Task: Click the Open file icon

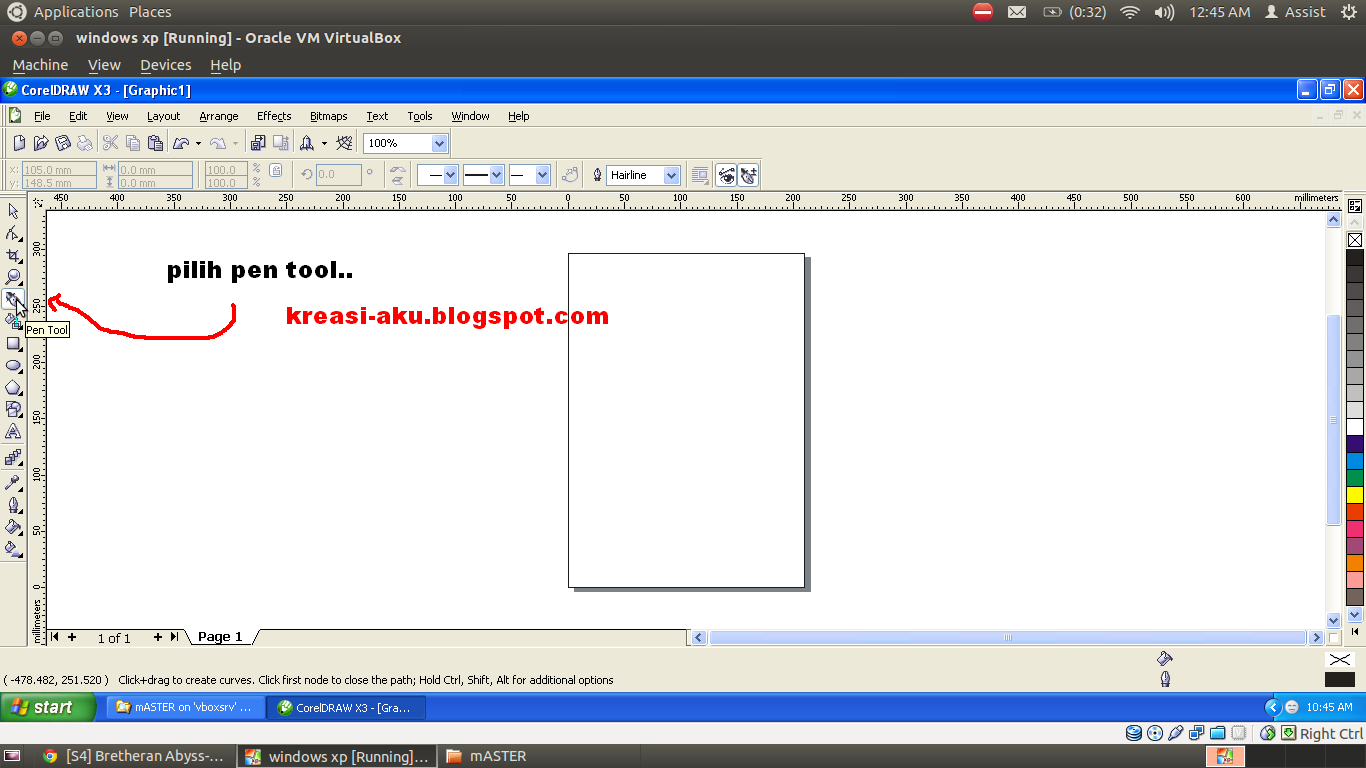Action: click(41, 143)
